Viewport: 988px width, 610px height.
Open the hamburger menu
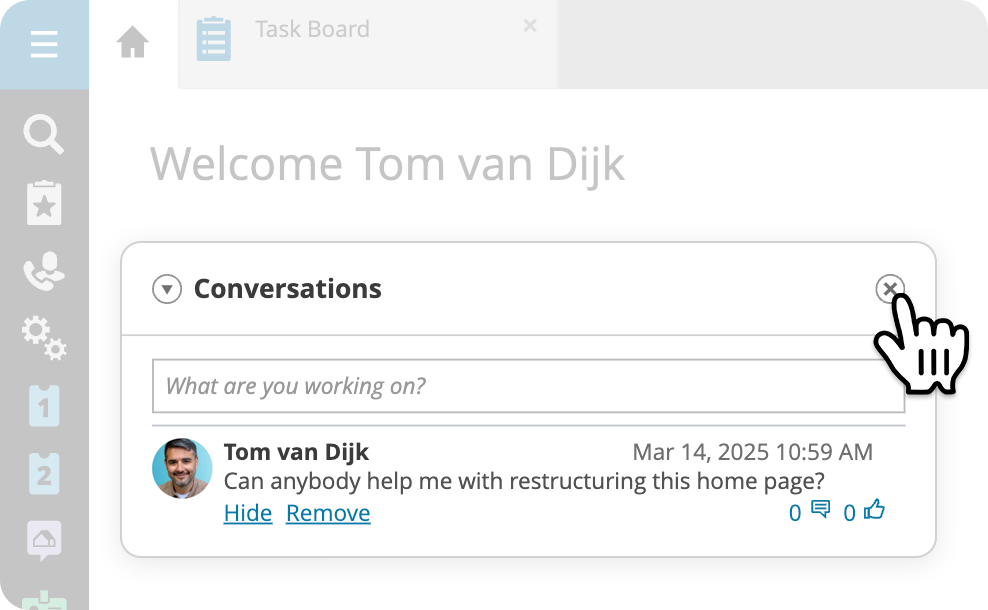44,44
